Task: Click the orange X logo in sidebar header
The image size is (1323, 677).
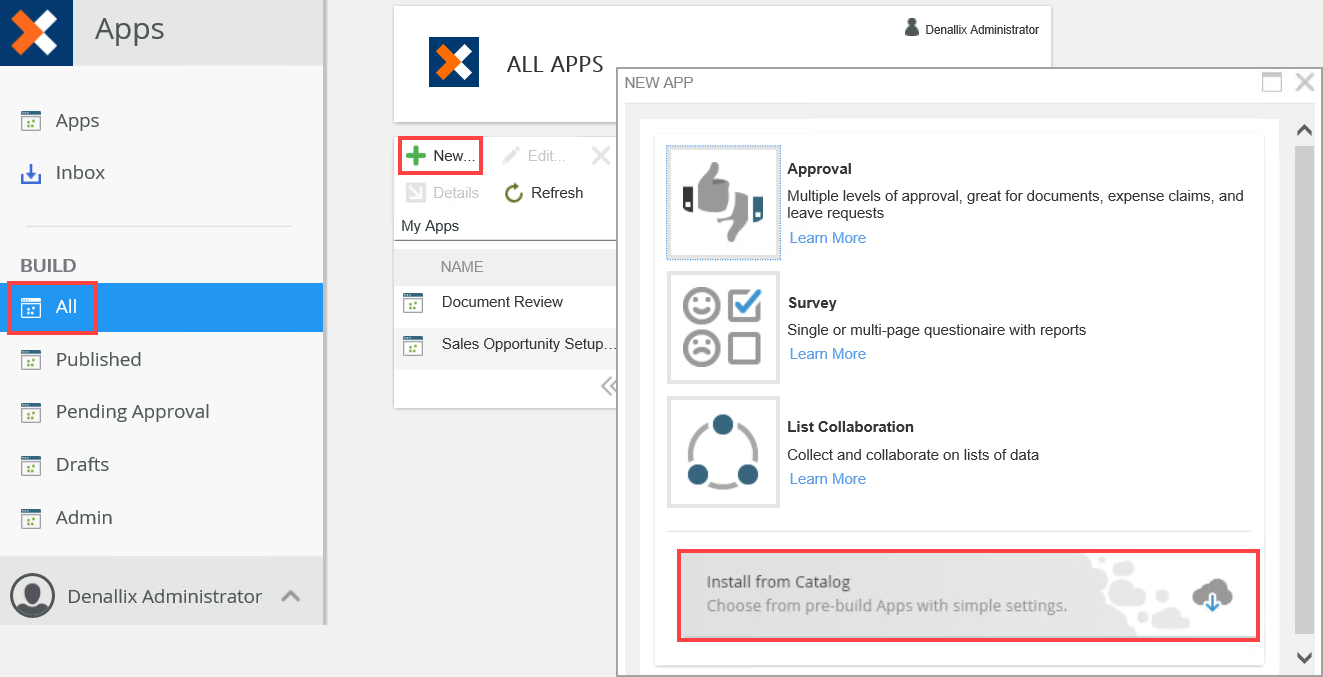Action: (x=36, y=33)
